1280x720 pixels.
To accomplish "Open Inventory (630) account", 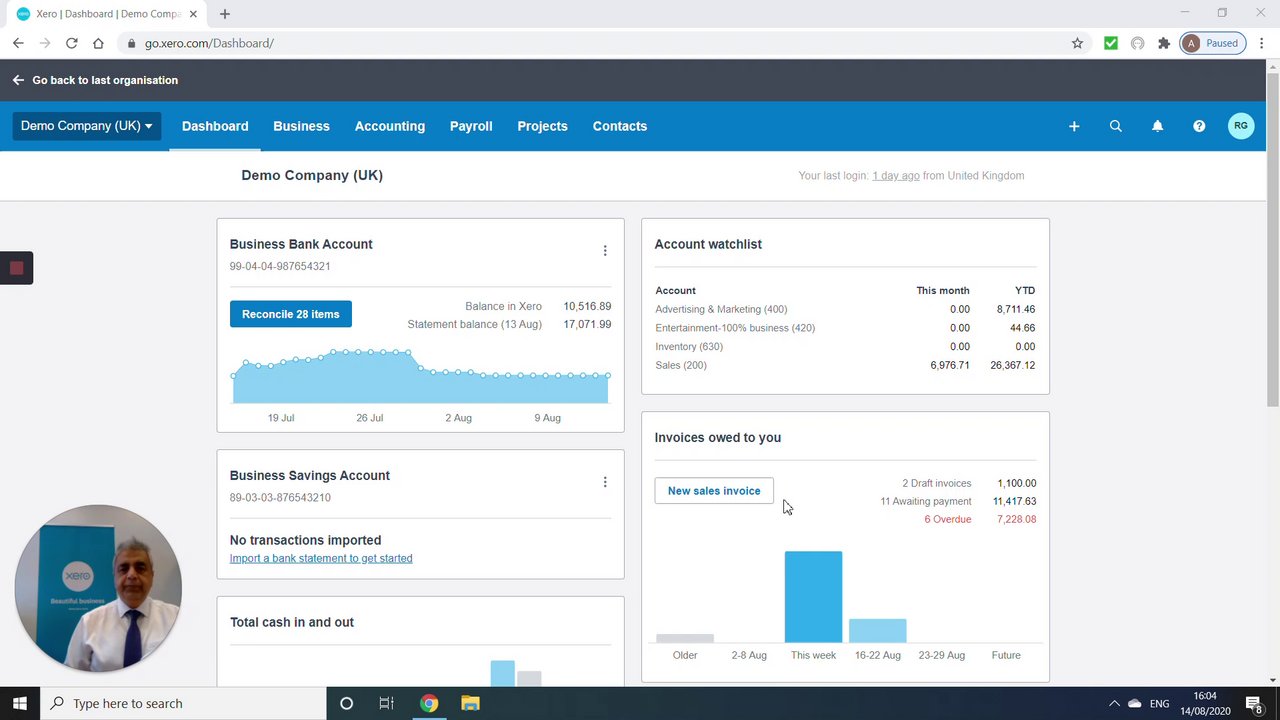I will click(689, 347).
